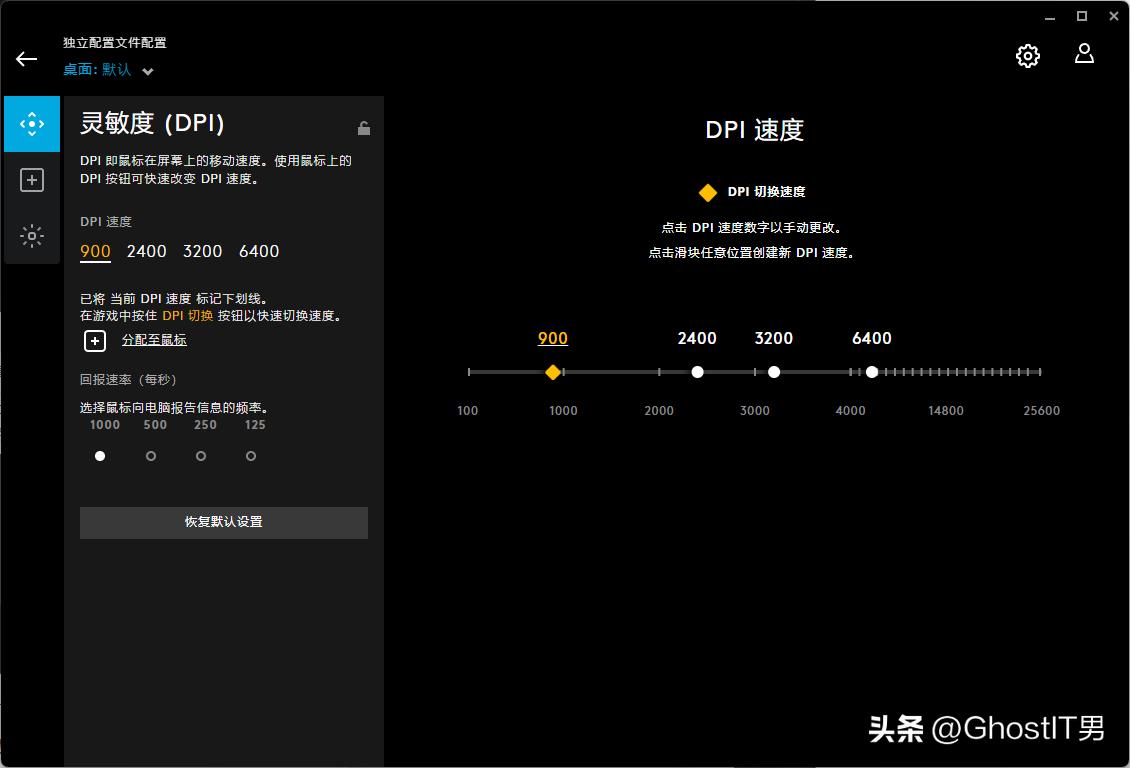
Task: Click the 2400 DPI number to edit it
Action: coord(696,339)
